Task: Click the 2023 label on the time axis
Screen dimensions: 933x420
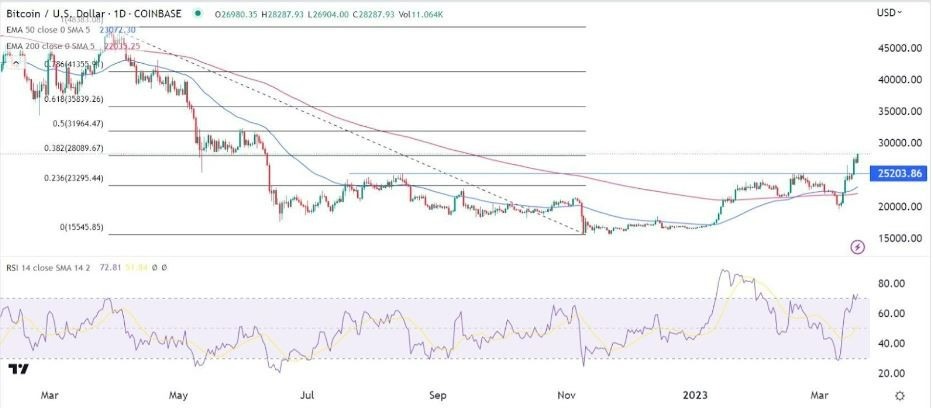Action: click(x=694, y=396)
